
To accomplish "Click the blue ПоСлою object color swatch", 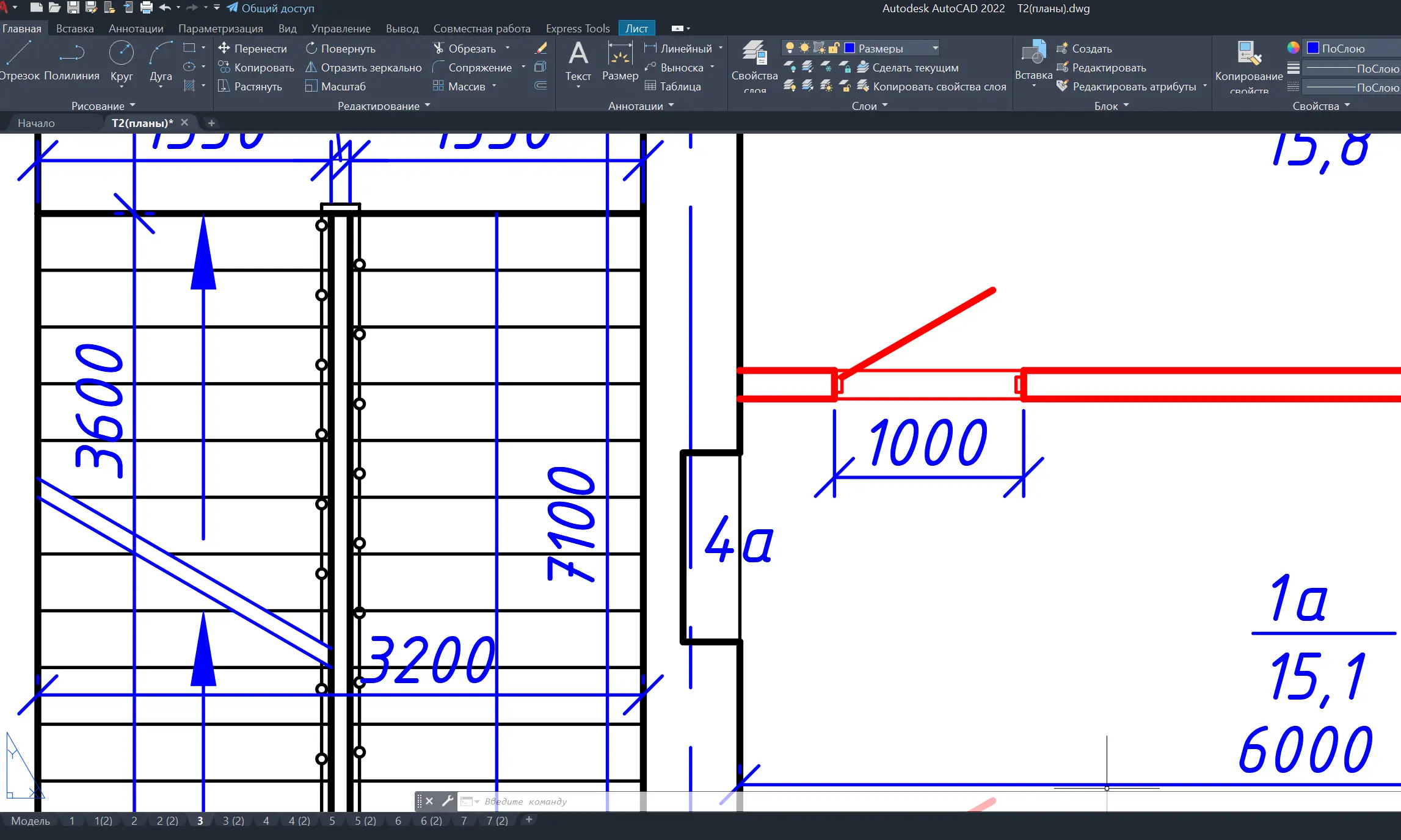I will tap(1313, 48).
